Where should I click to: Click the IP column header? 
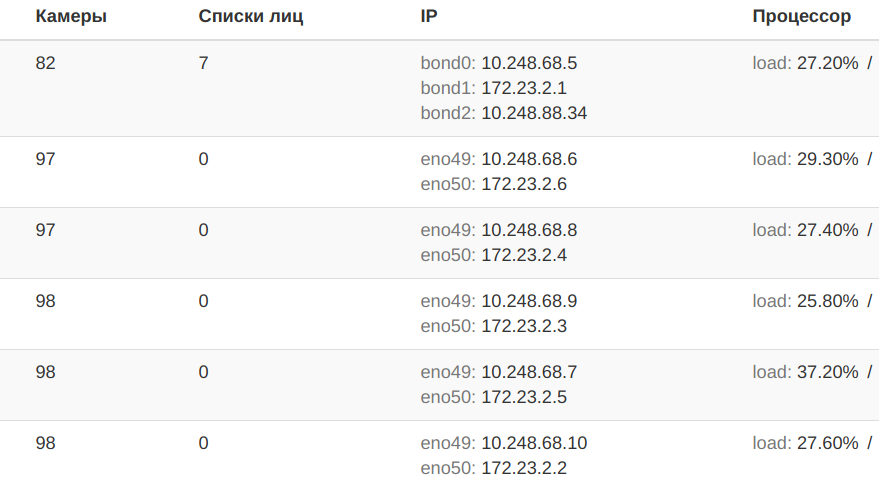[x=429, y=16]
